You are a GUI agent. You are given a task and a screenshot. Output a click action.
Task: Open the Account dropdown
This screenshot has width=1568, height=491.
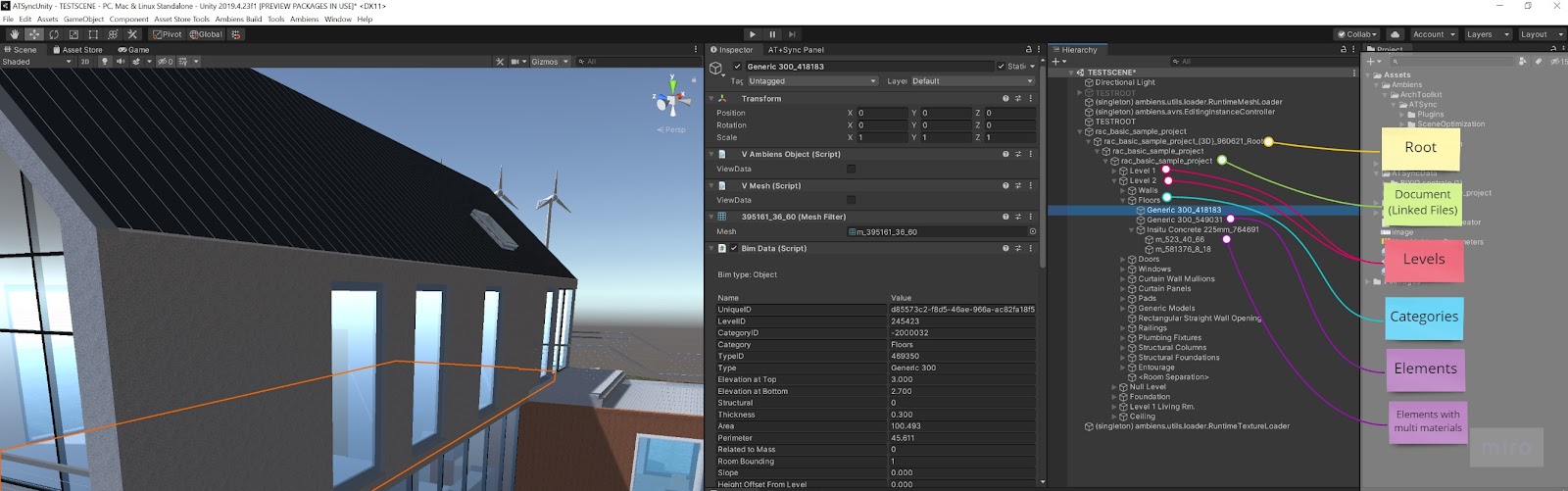[1434, 34]
